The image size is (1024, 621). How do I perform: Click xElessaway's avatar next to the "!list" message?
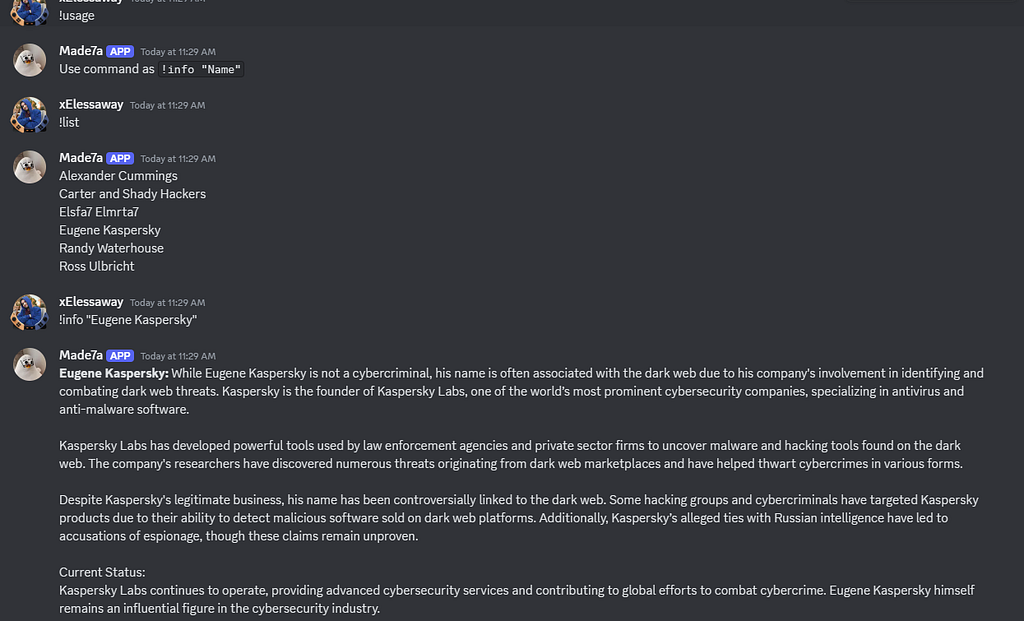pos(29,114)
